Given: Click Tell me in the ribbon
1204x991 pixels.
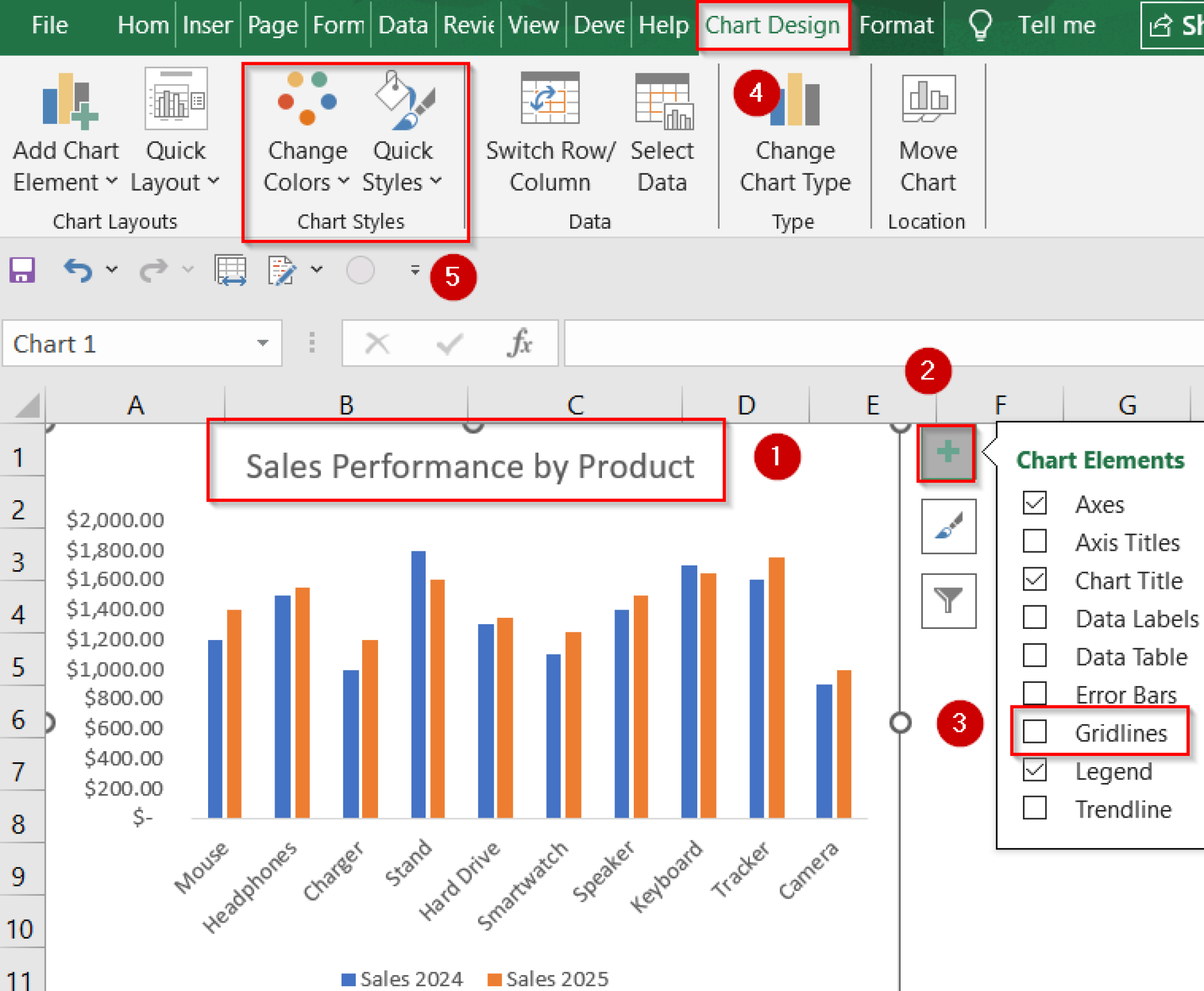Looking at the screenshot, I should [1056, 25].
